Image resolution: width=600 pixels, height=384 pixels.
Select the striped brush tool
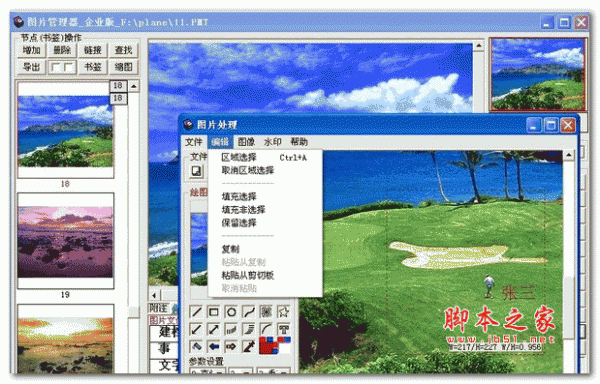[x=249, y=329]
